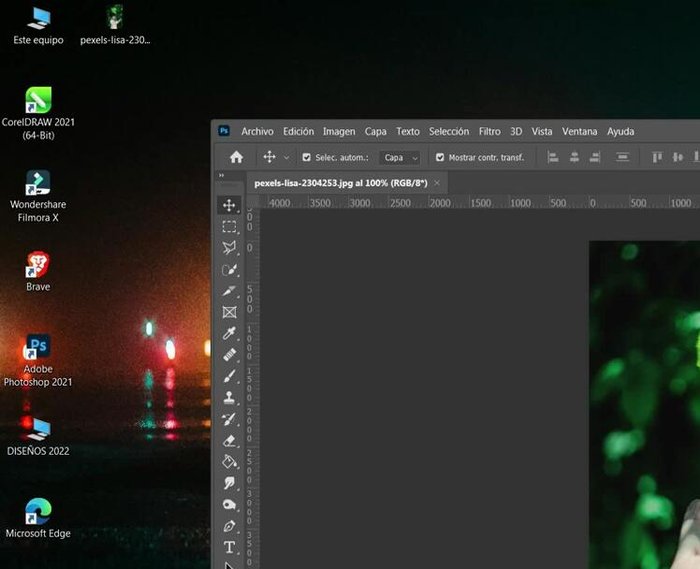This screenshot has height=569, width=700.
Task: Open the 3D menu
Action: click(516, 132)
